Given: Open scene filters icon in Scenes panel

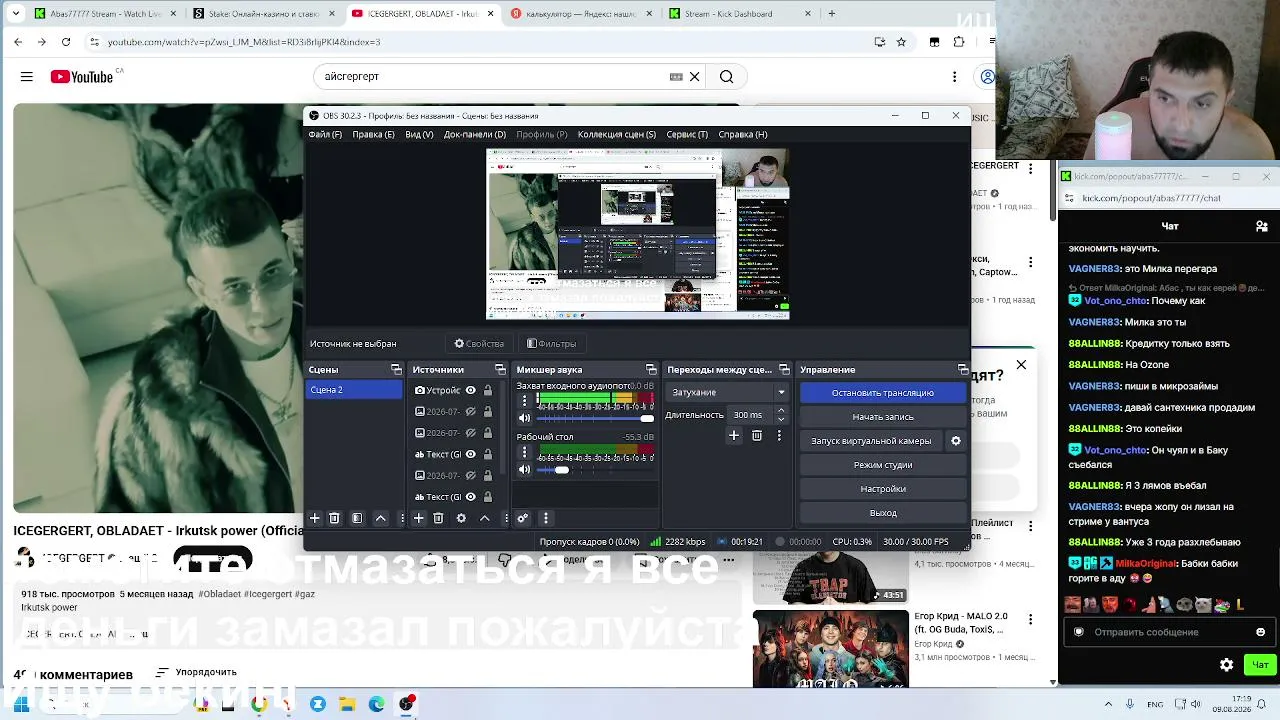Looking at the screenshot, I should coord(357,518).
